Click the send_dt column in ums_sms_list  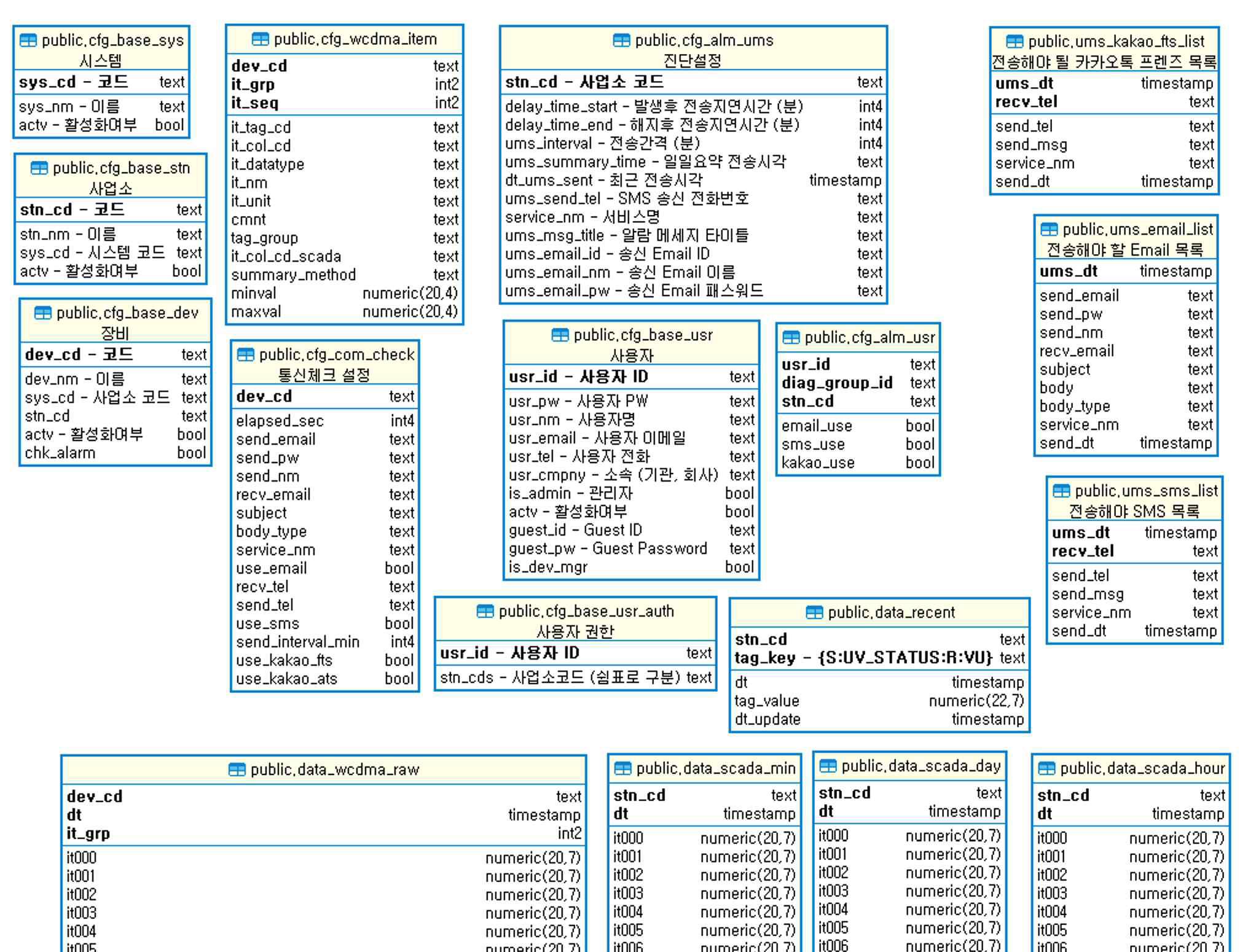(x=1135, y=631)
